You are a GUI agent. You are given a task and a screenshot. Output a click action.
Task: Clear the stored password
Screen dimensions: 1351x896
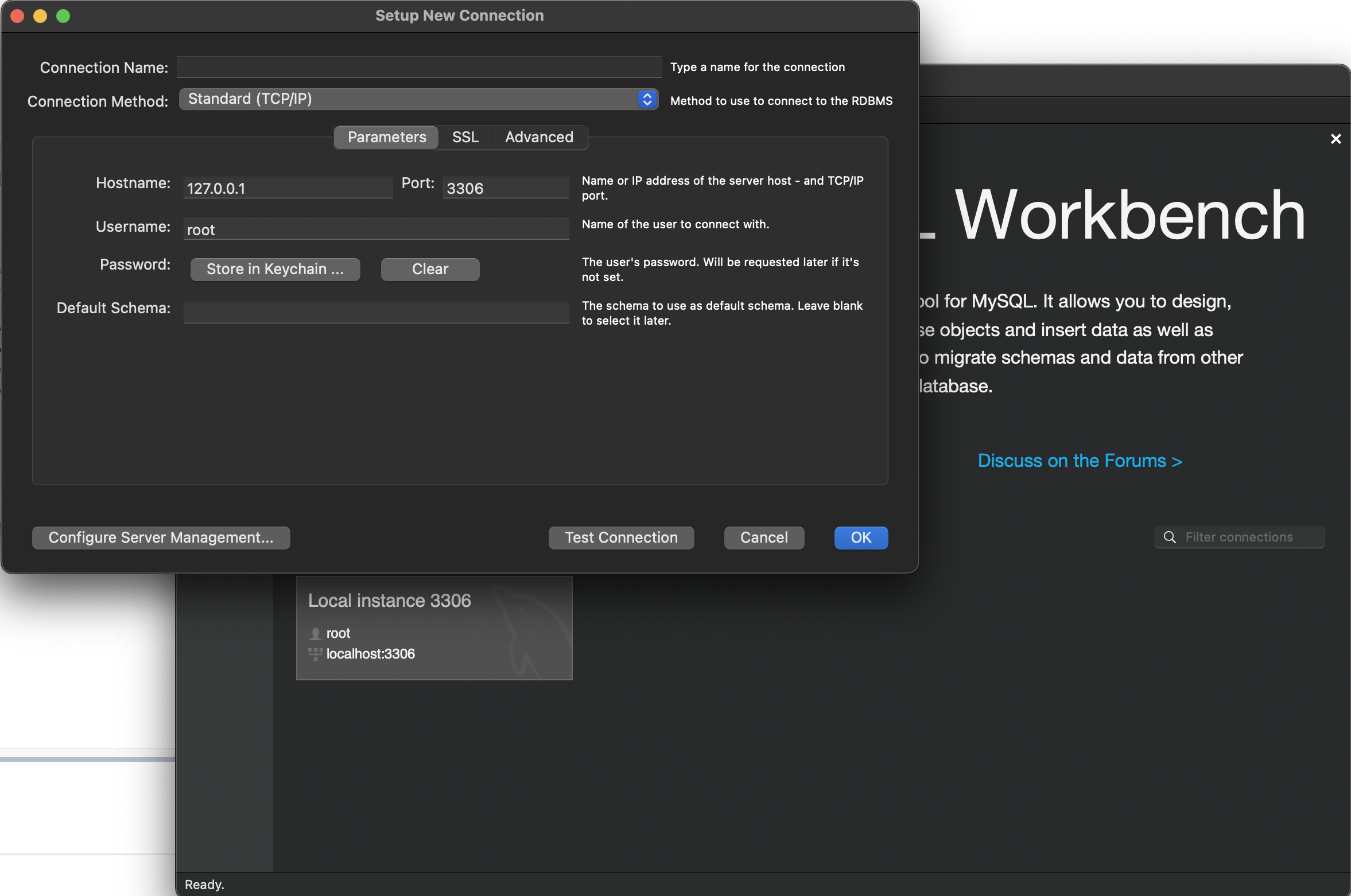tap(430, 269)
